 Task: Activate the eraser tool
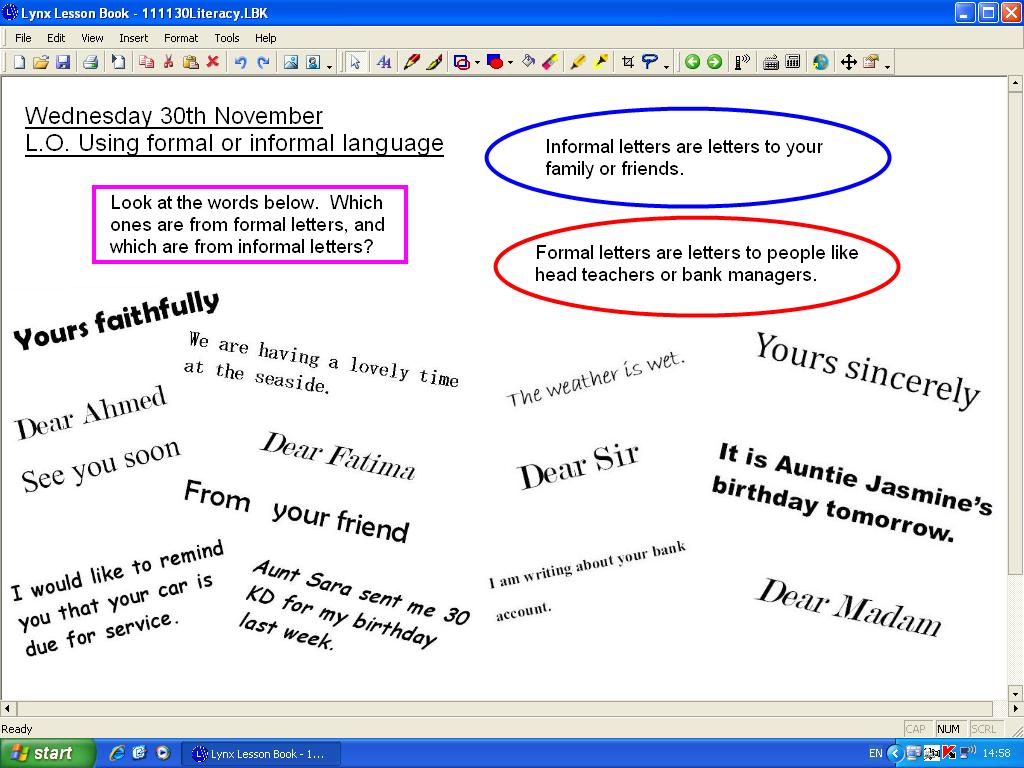tap(548, 61)
